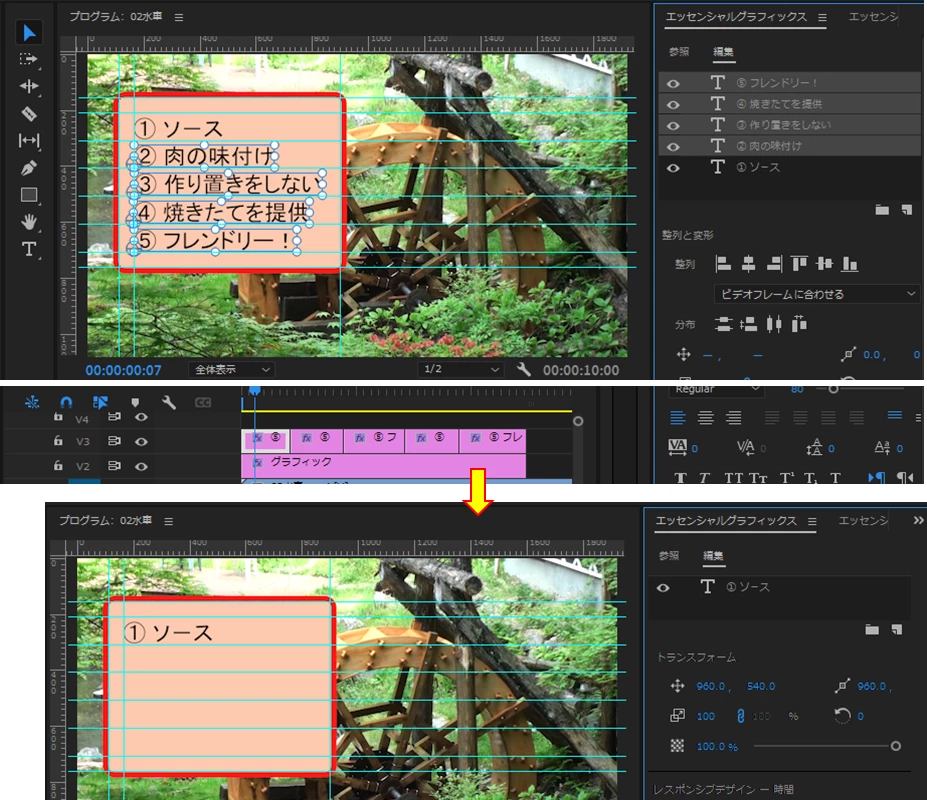This screenshot has width=927, height=800.
Task: Select the ⑤フレ clip on V3
Action: coord(492,441)
